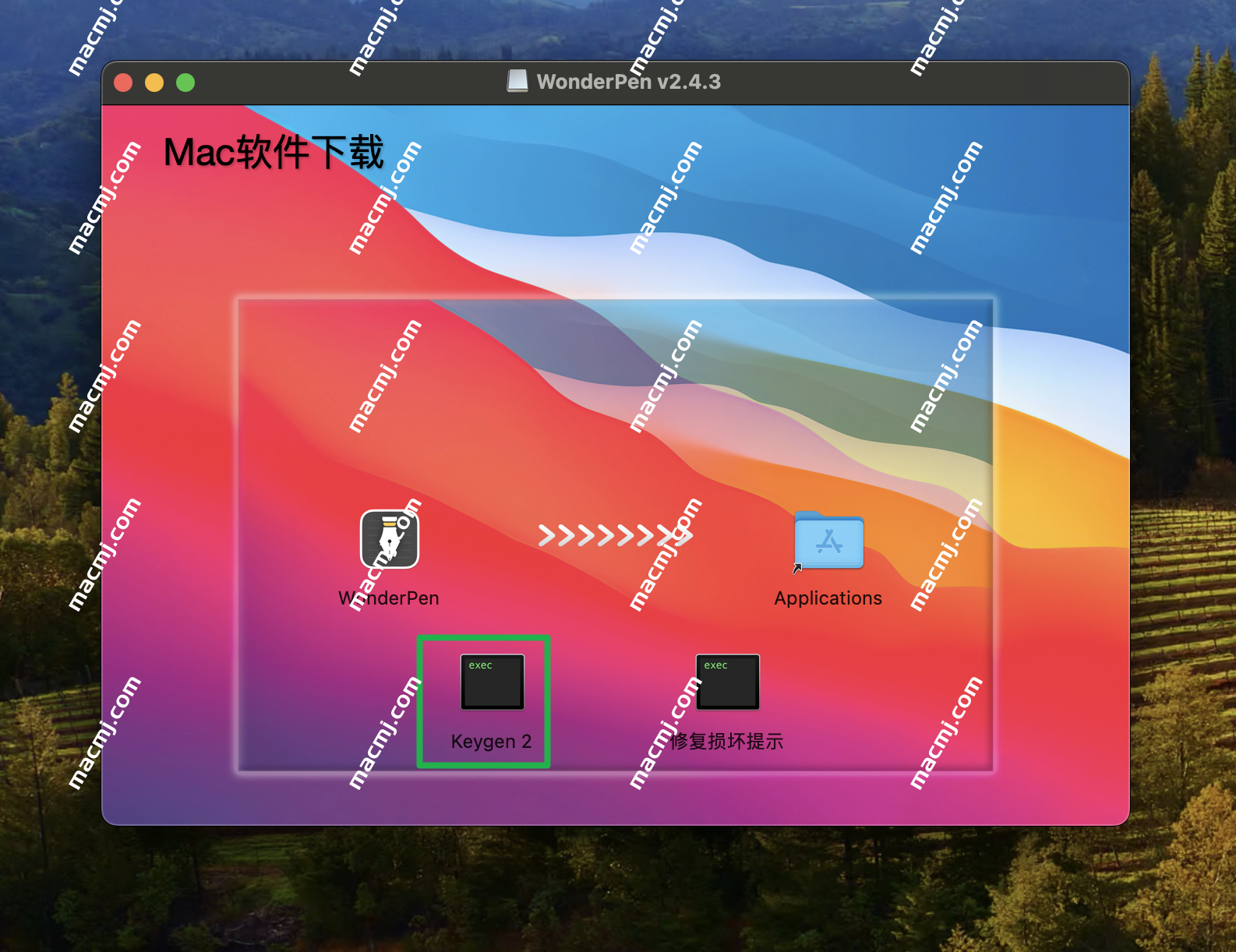Screen dimensions: 1236x952
Task: Select the Applications folder shortcut
Action: coord(828,541)
